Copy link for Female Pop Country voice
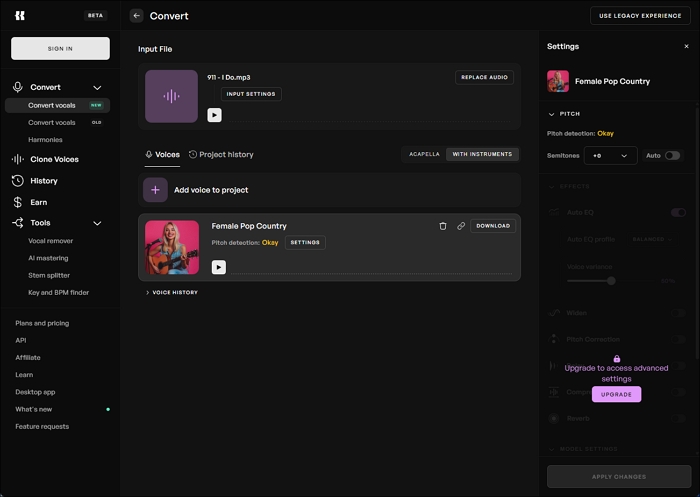The height and width of the screenshot is (497, 700). pos(461,226)
